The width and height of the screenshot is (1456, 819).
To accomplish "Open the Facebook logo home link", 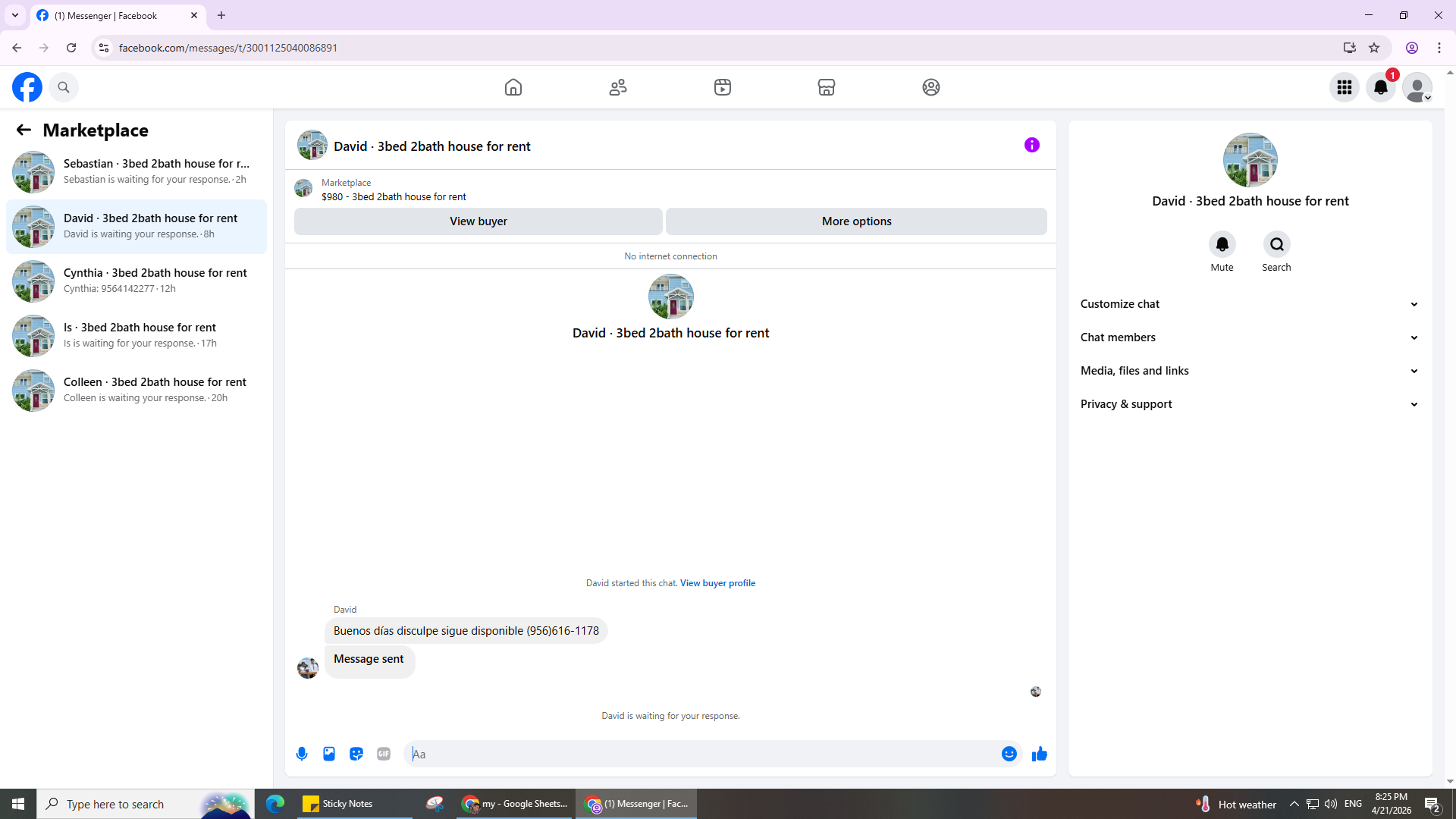I will (x=27, y=87).
